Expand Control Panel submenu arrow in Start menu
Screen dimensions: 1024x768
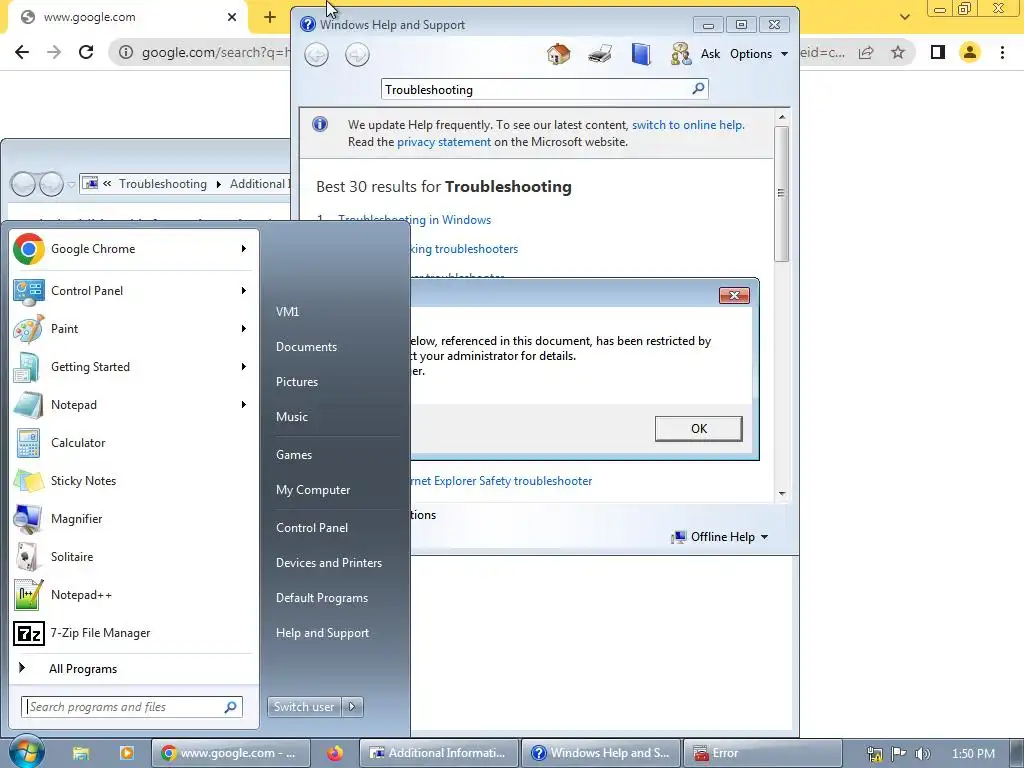click(244, 291)
